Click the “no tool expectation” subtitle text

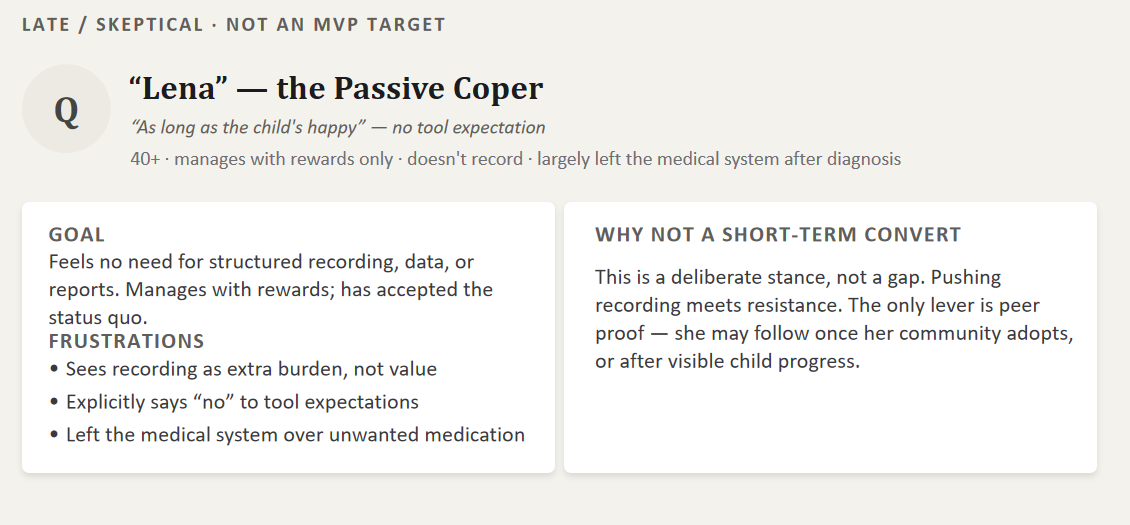(x=469, y=128)
